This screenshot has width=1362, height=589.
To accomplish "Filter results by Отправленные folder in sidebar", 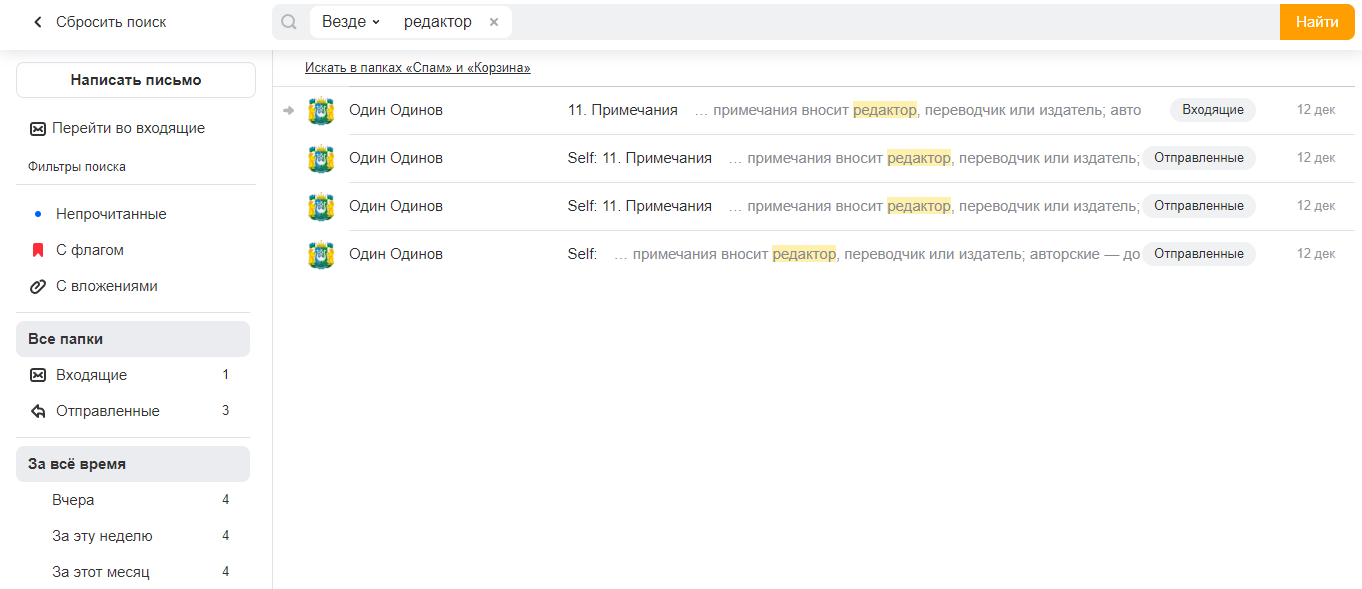I will coord(107,411).
